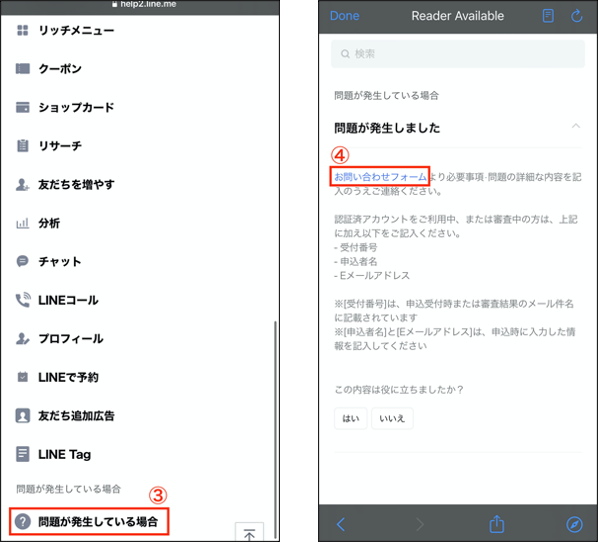This screenshot has height=542, width=598.
Task: Select 問題が発生している場合 menu item
Action: point(89,521)
